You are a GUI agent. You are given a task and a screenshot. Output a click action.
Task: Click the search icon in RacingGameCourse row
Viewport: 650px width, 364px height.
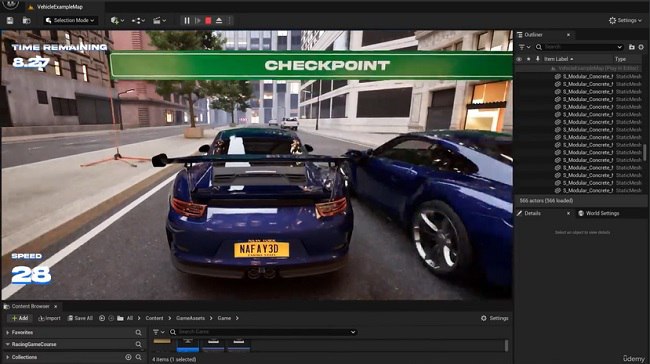pyautogui.click(x=138, y=345)
